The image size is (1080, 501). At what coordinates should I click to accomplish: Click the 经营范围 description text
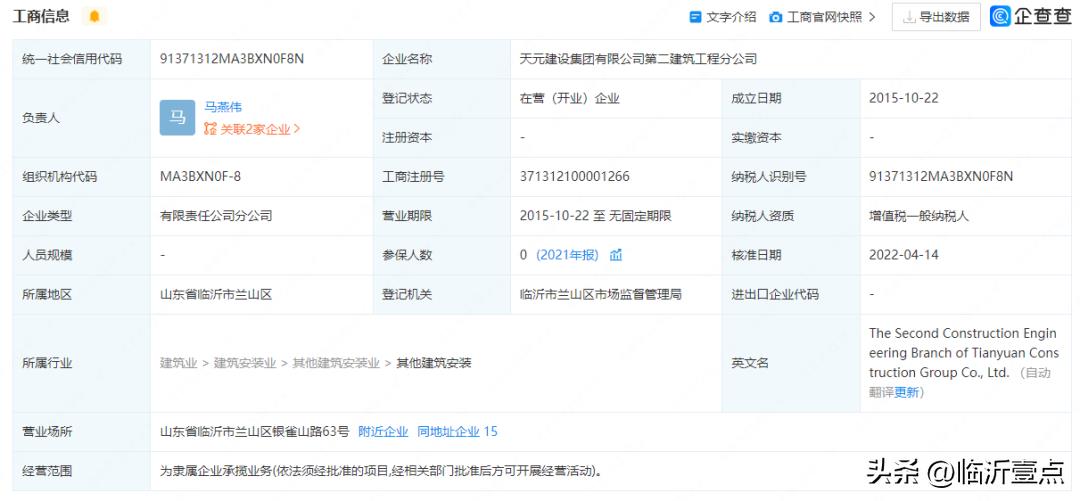(x=380, y=472)
